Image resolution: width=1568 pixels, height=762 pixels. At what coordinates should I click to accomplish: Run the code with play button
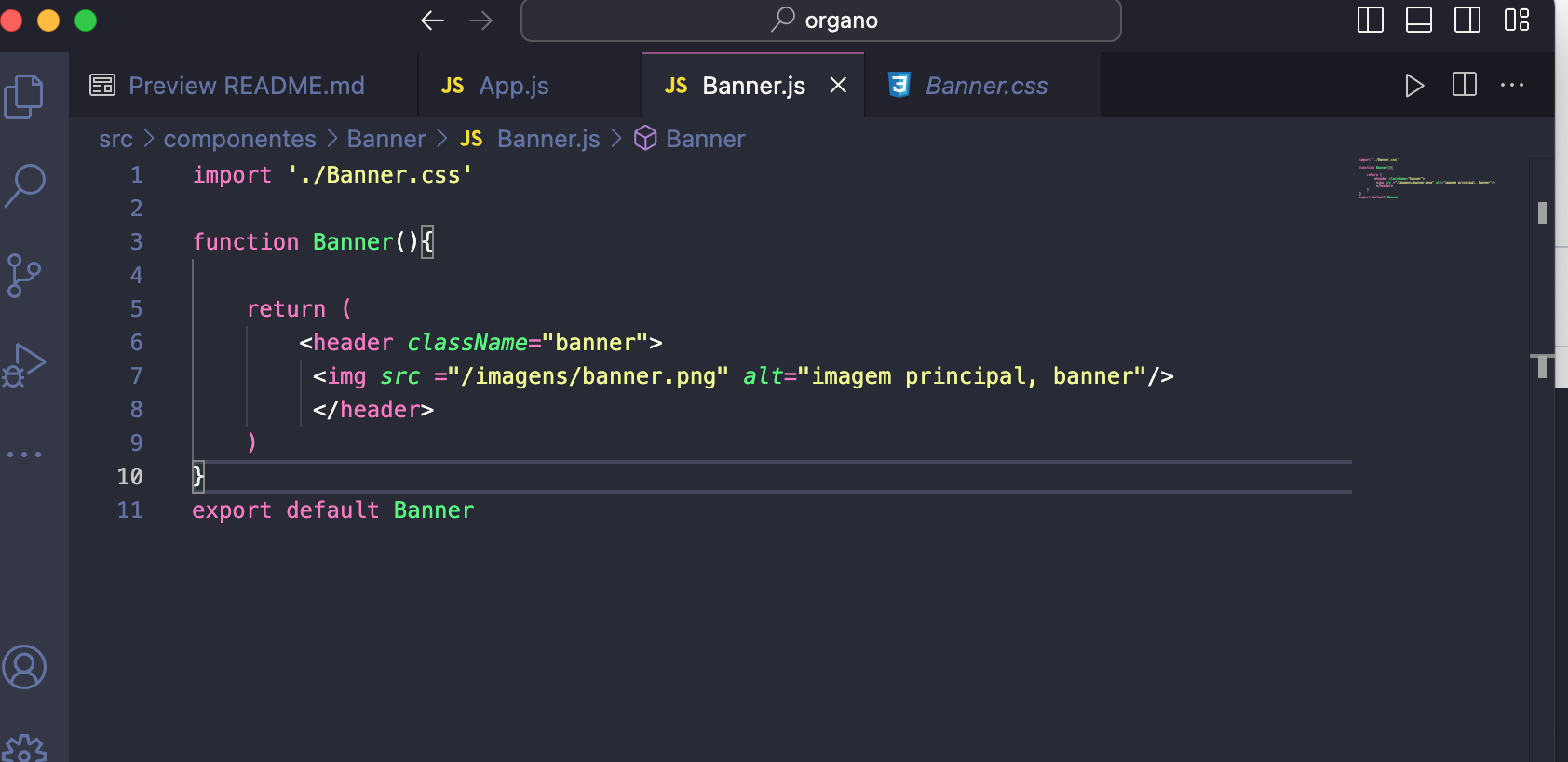[1414, 86]
